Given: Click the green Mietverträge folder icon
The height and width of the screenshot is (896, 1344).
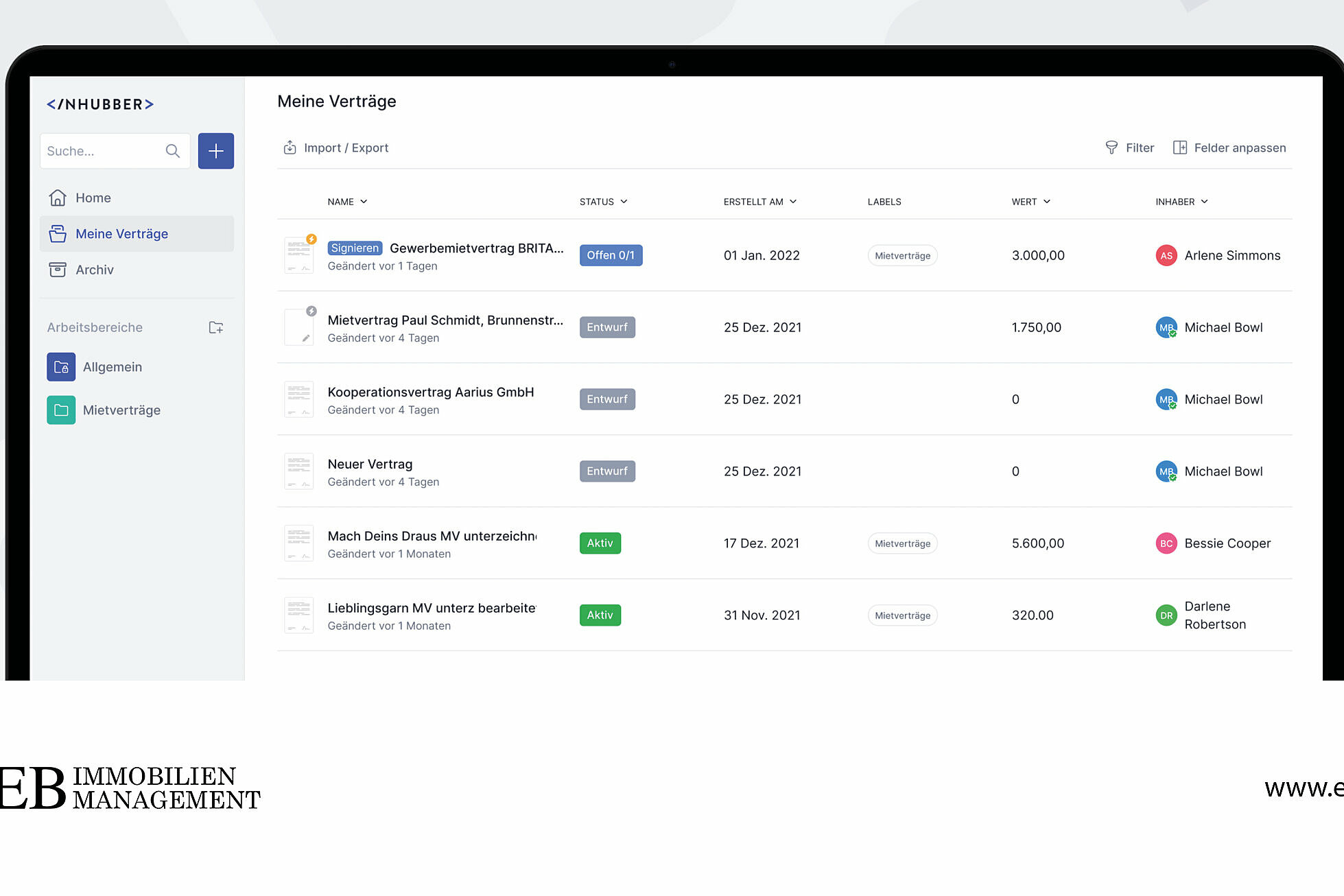Looking at the screenshot, I should coord(61,410).
